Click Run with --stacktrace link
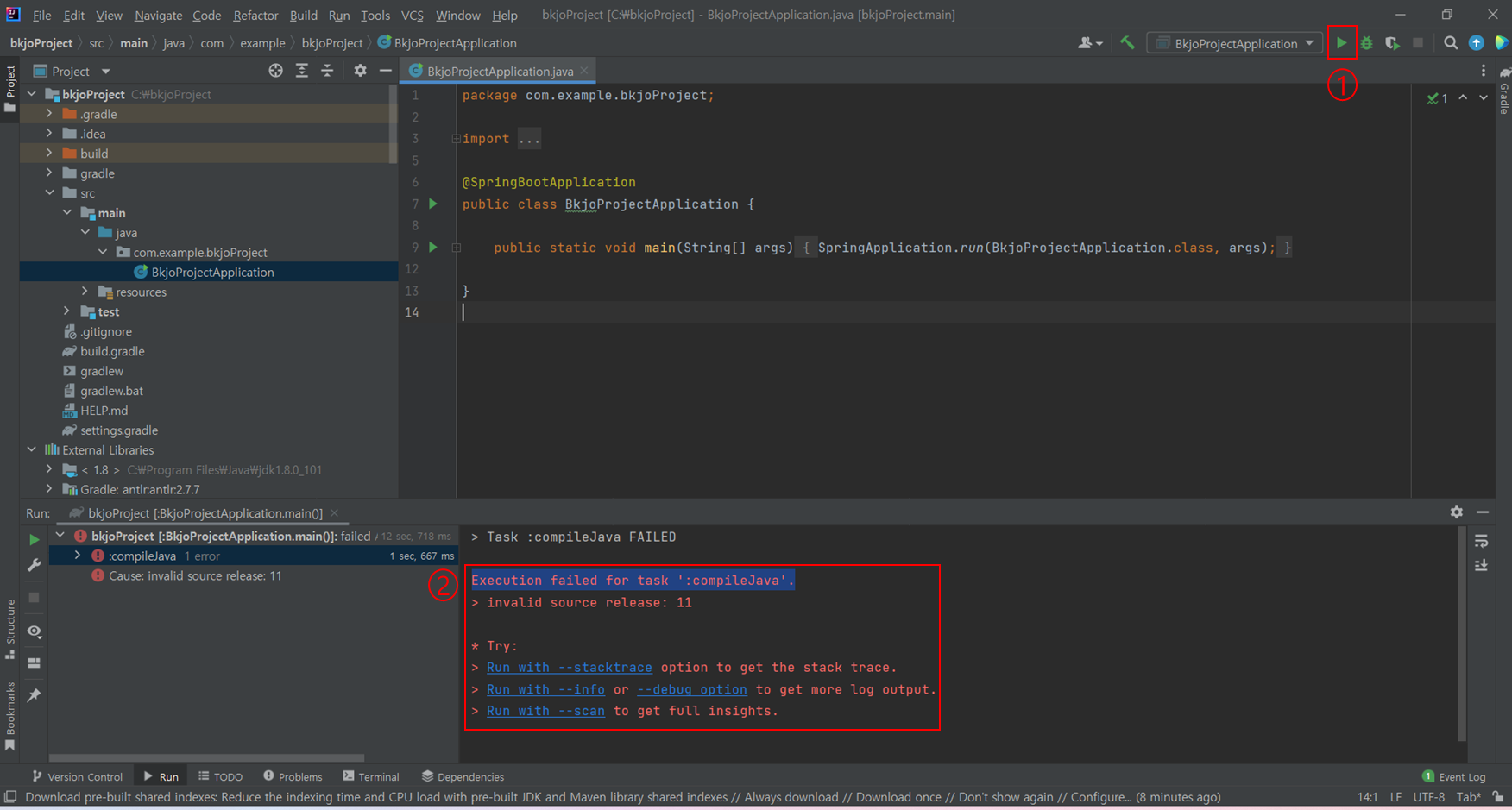The height and width of the screenshot is (810, 1512). pyautogui.click(x=569, y=667)
